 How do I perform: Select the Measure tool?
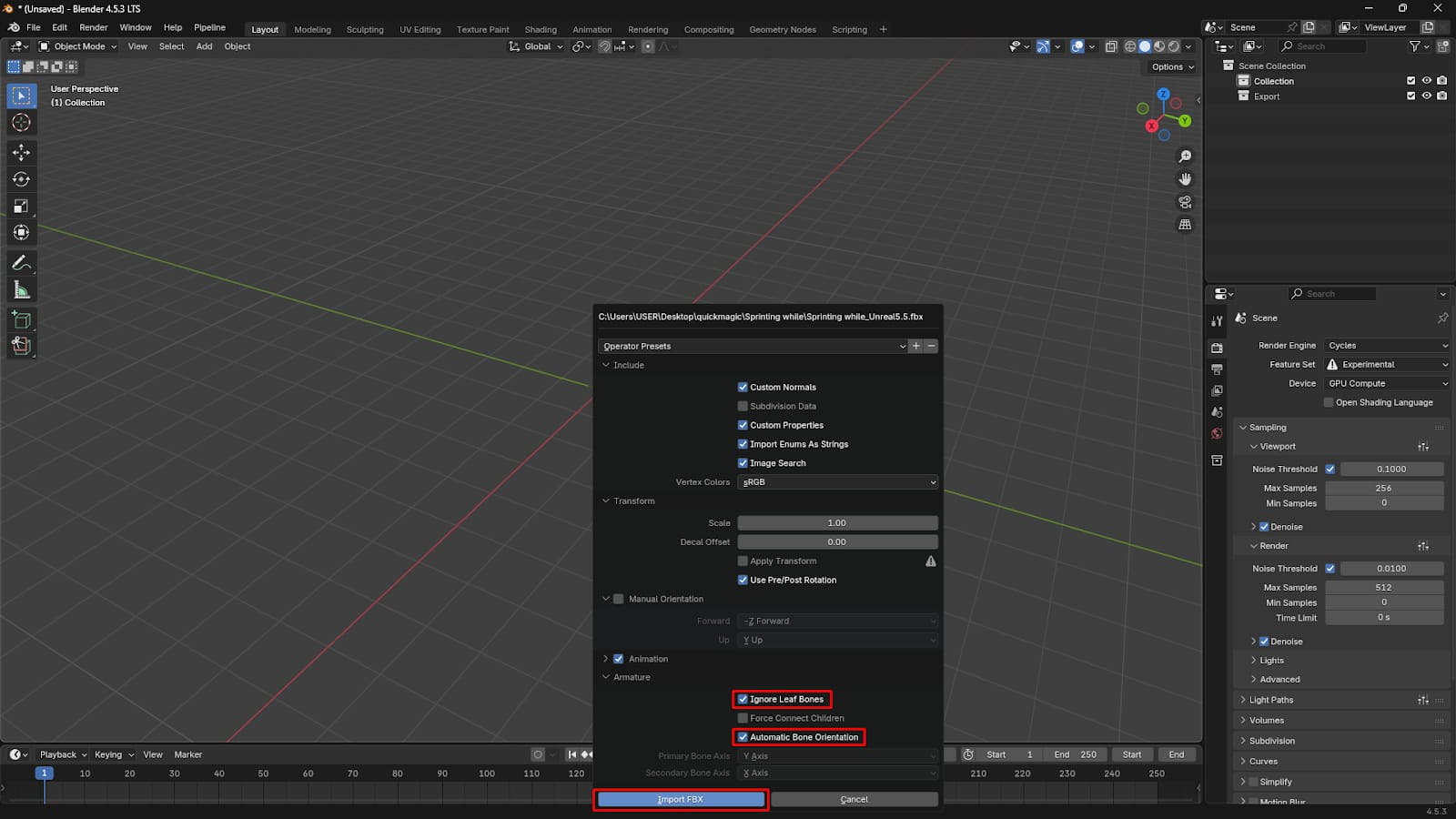click(21, 290)
